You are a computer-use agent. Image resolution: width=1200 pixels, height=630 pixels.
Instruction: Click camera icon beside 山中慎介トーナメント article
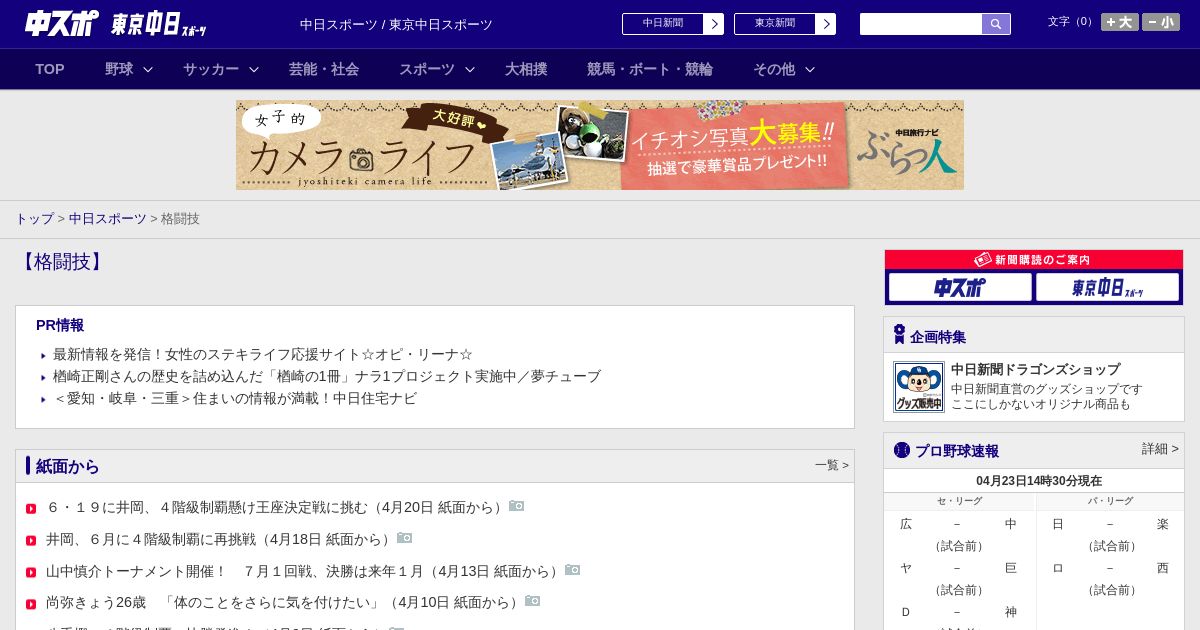(573, 570)
